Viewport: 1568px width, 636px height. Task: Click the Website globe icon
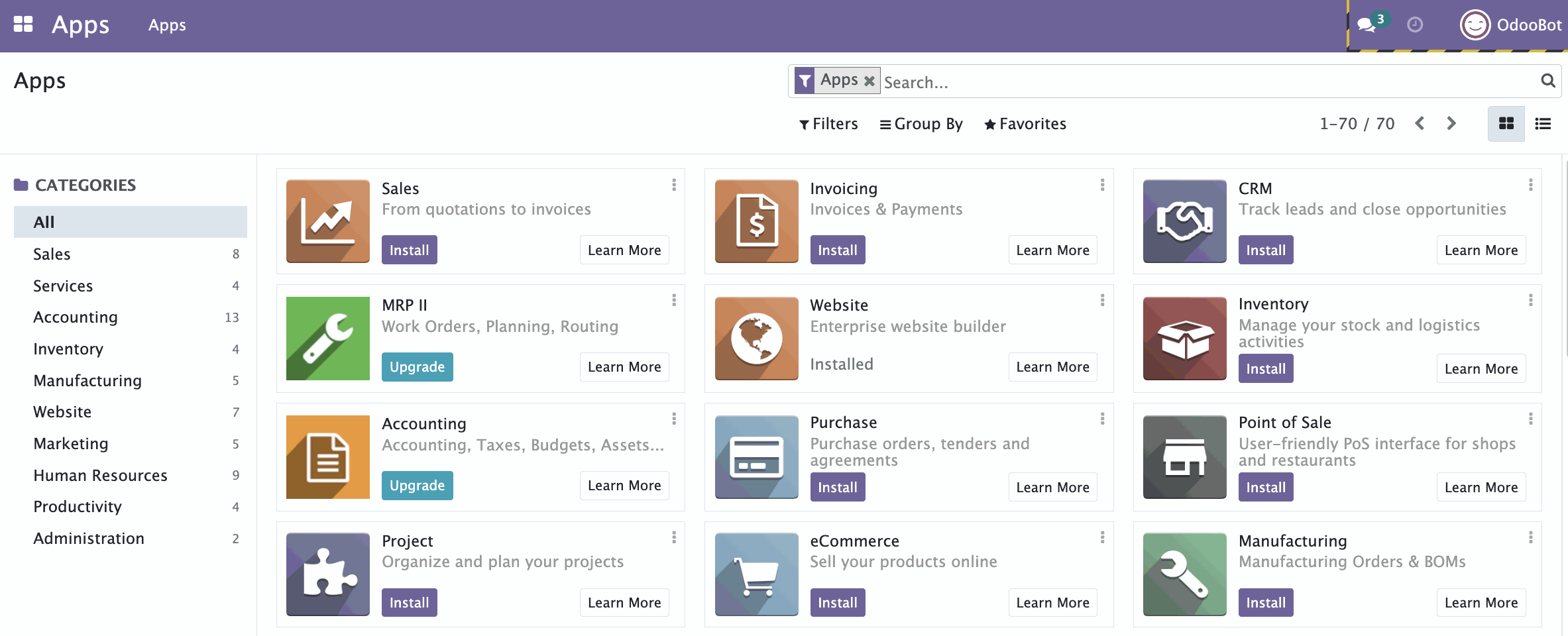[756, 339]
